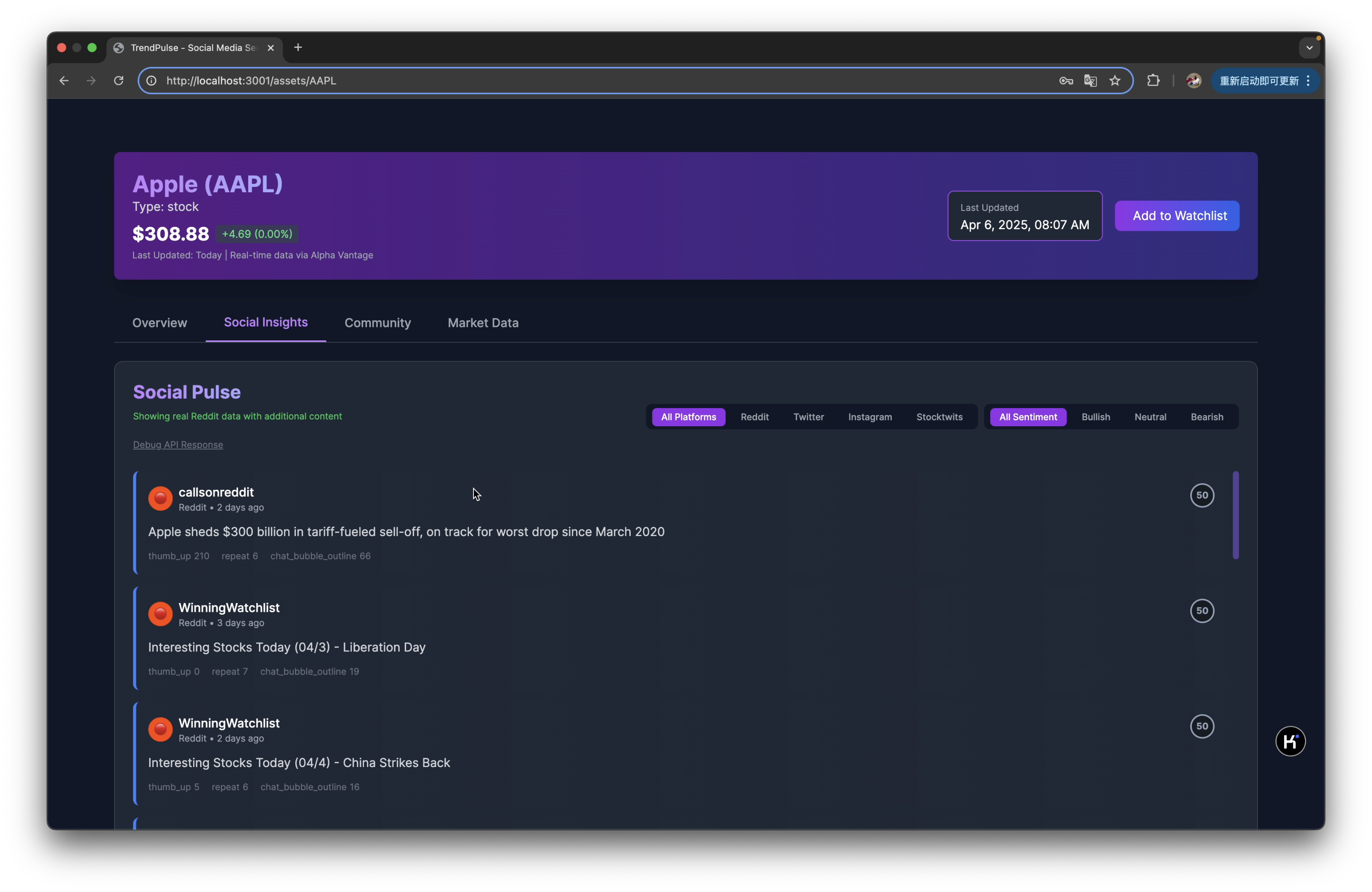
Task: Select the Stocktwits platform filter
Action: coord(939,417)
